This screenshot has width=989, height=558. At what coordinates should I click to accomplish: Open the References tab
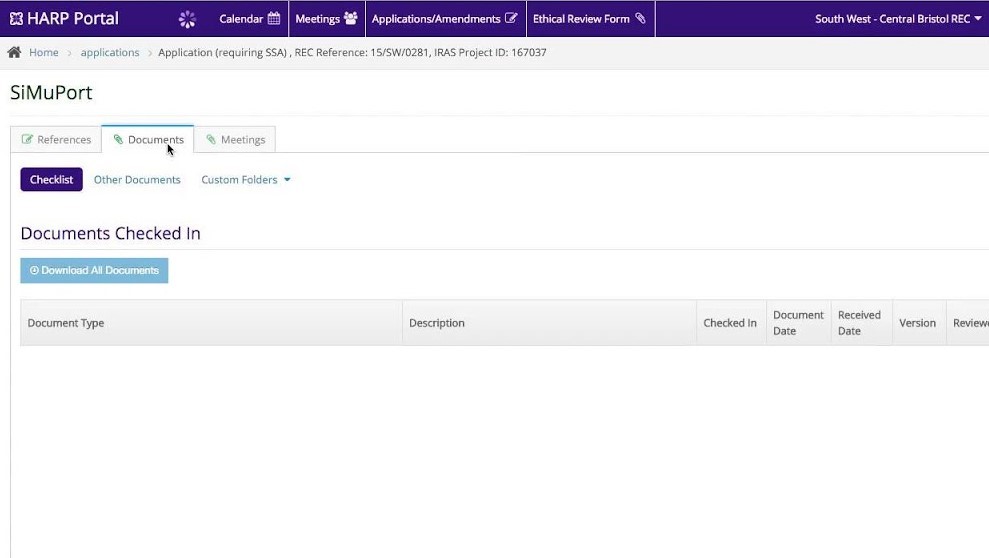point(56,140)
